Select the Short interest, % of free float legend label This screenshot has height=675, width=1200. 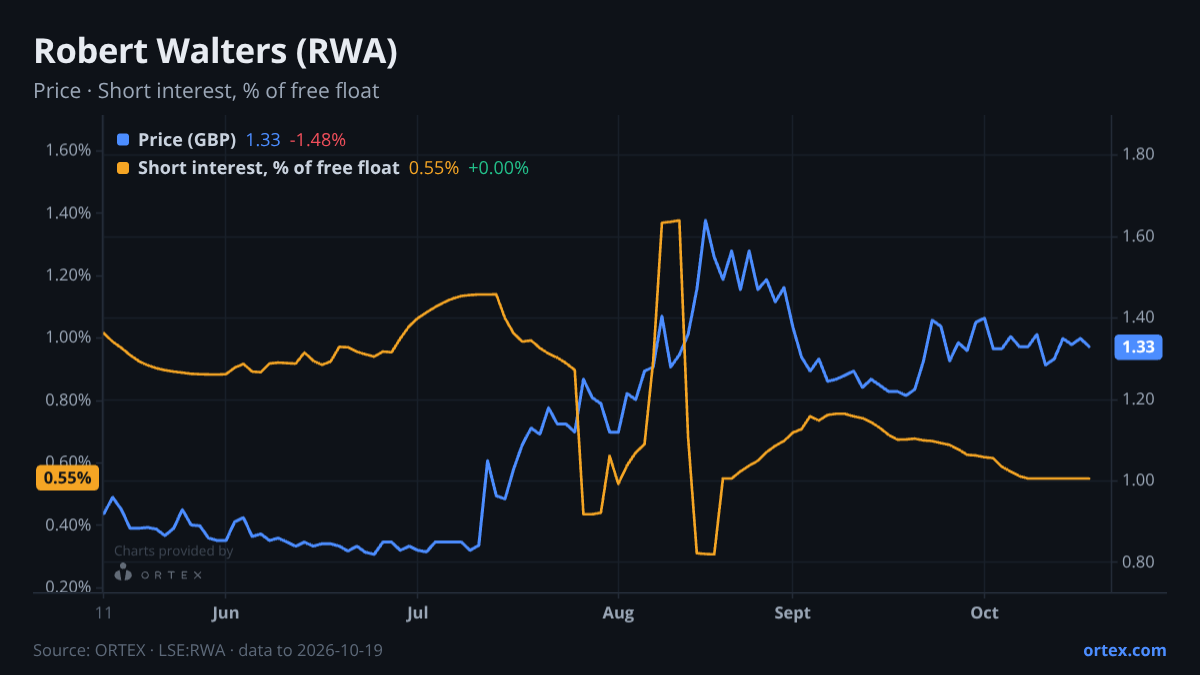coord(268,168)
